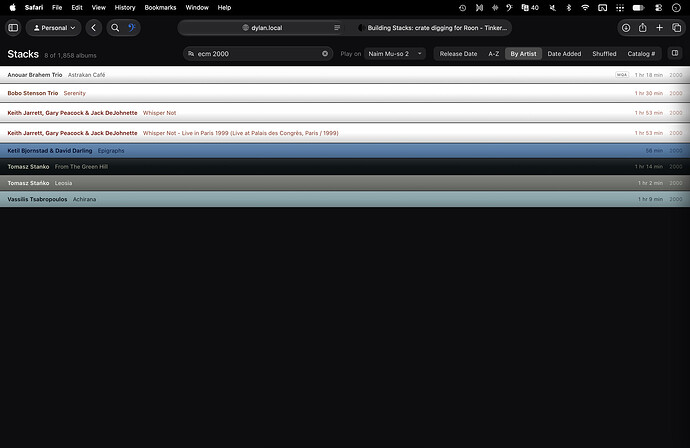The width and height of the screenshot is (690, 448).
Task: Click the MQA badge on Astrakan Café
Action: (622, 75)
